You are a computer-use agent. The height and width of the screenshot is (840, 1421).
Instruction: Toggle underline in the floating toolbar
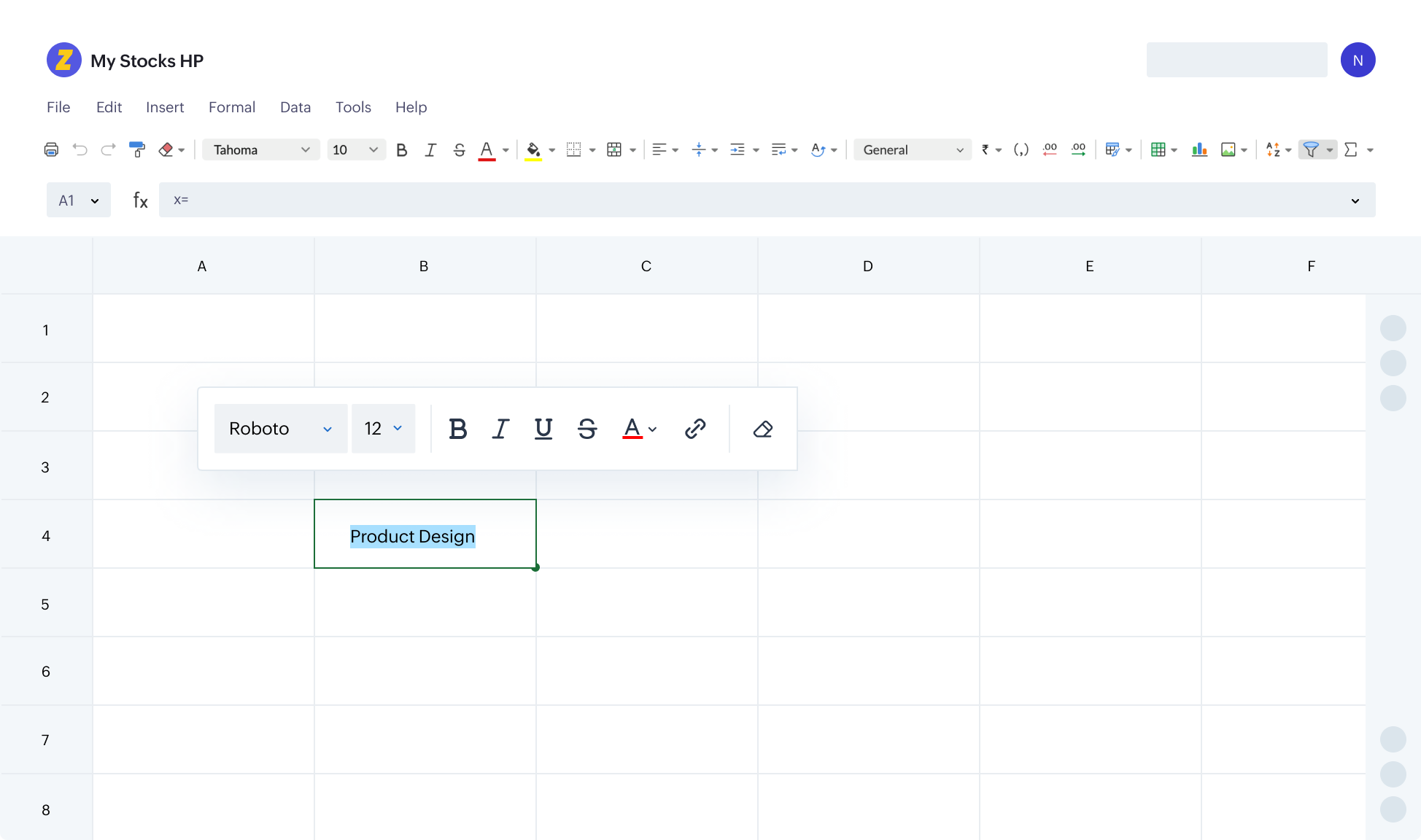[x=543, y=429]
